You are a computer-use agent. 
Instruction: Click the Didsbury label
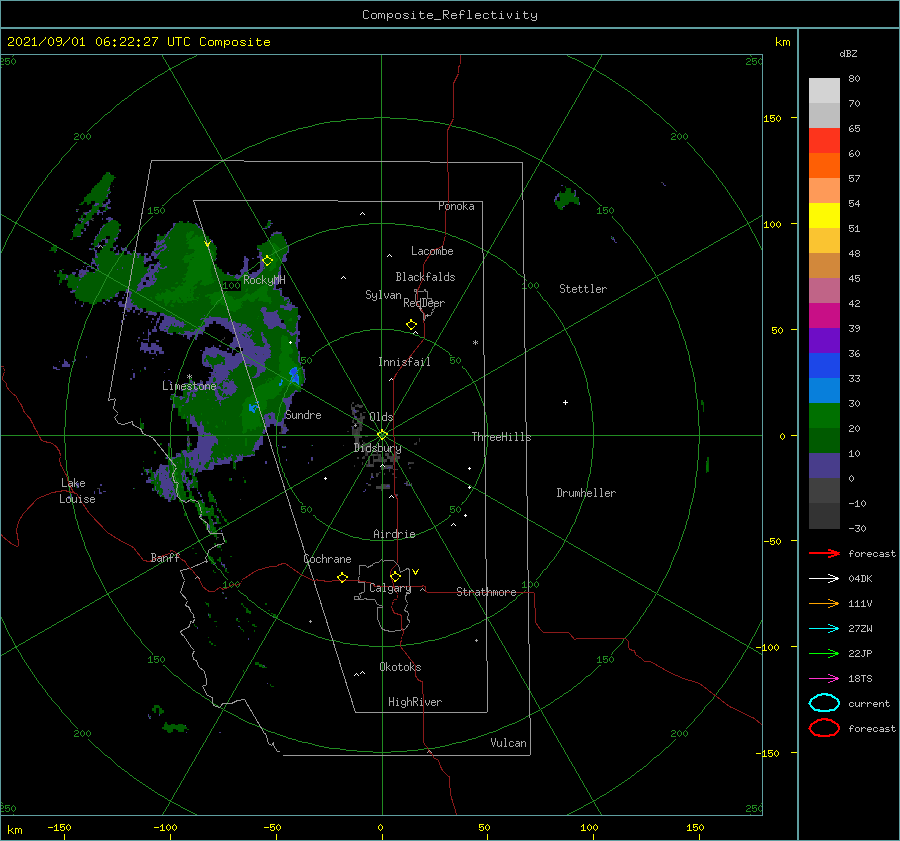[x=378, y=448]
